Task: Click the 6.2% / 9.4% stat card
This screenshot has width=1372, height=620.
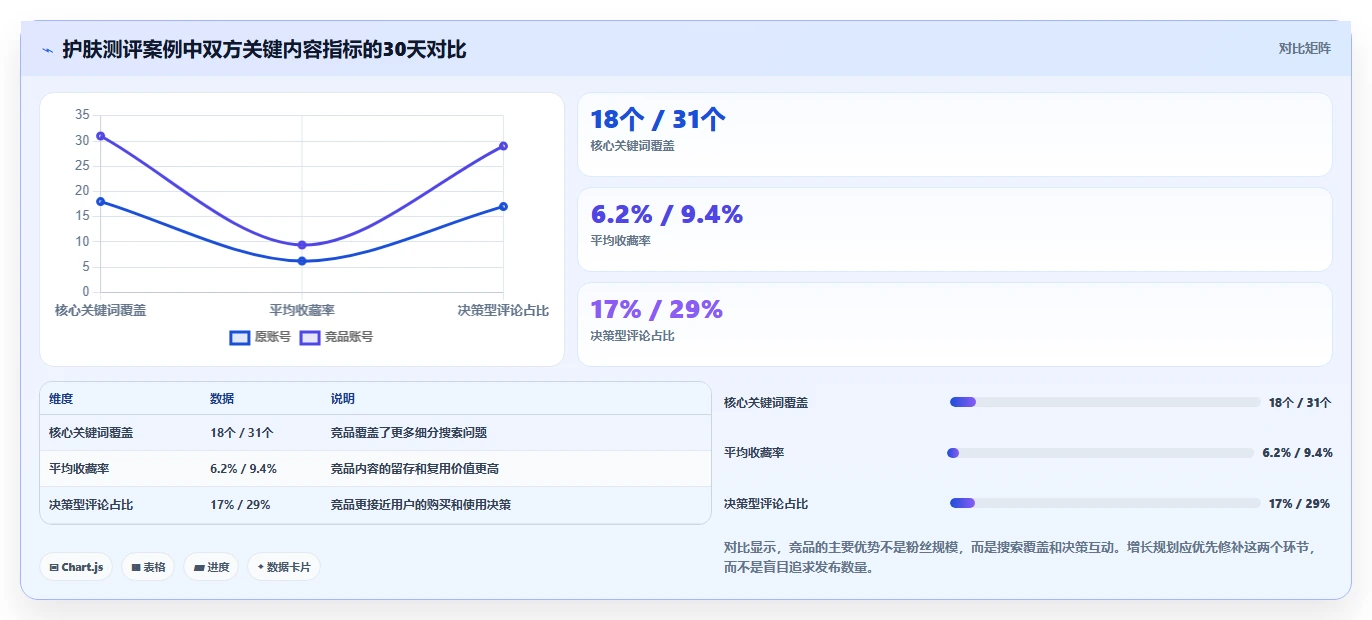Action: click(955, 230)
